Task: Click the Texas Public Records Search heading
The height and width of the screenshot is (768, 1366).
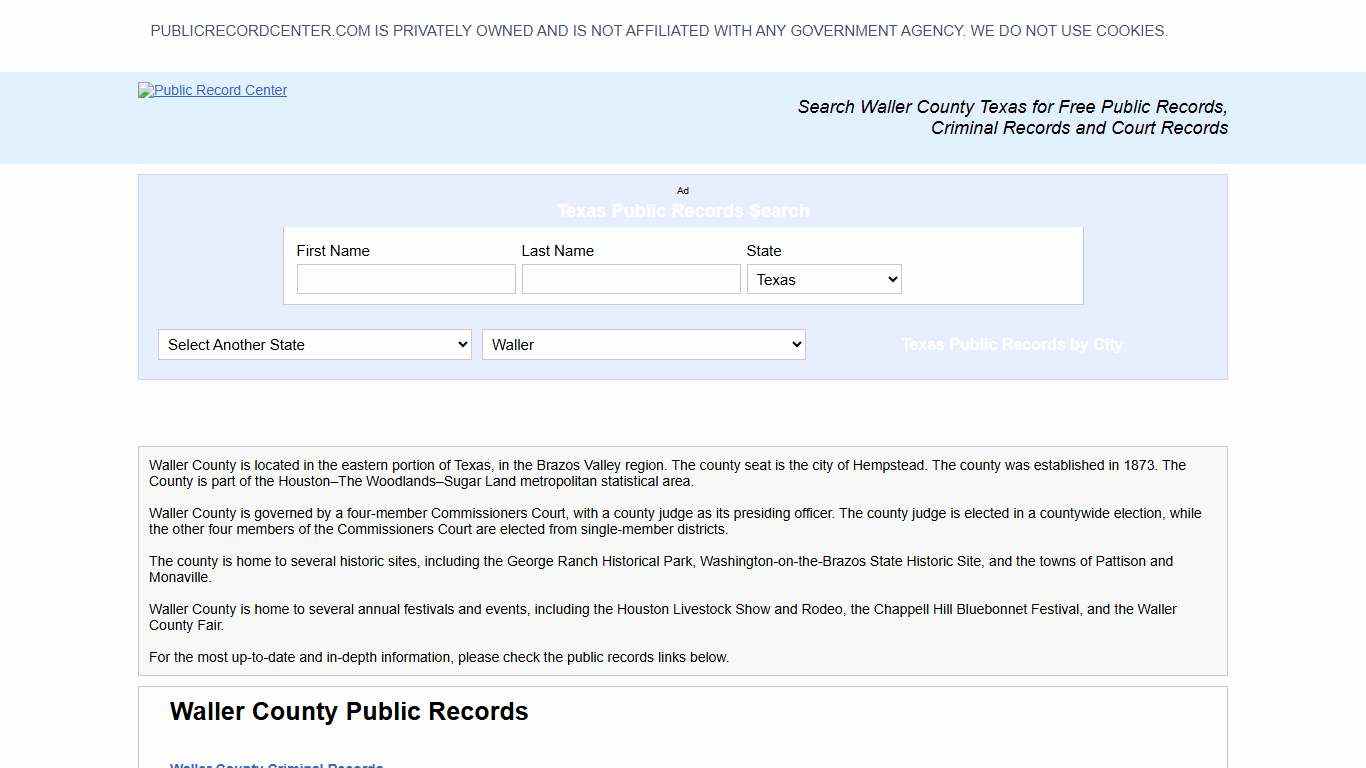Action: (x=683, y=211)
